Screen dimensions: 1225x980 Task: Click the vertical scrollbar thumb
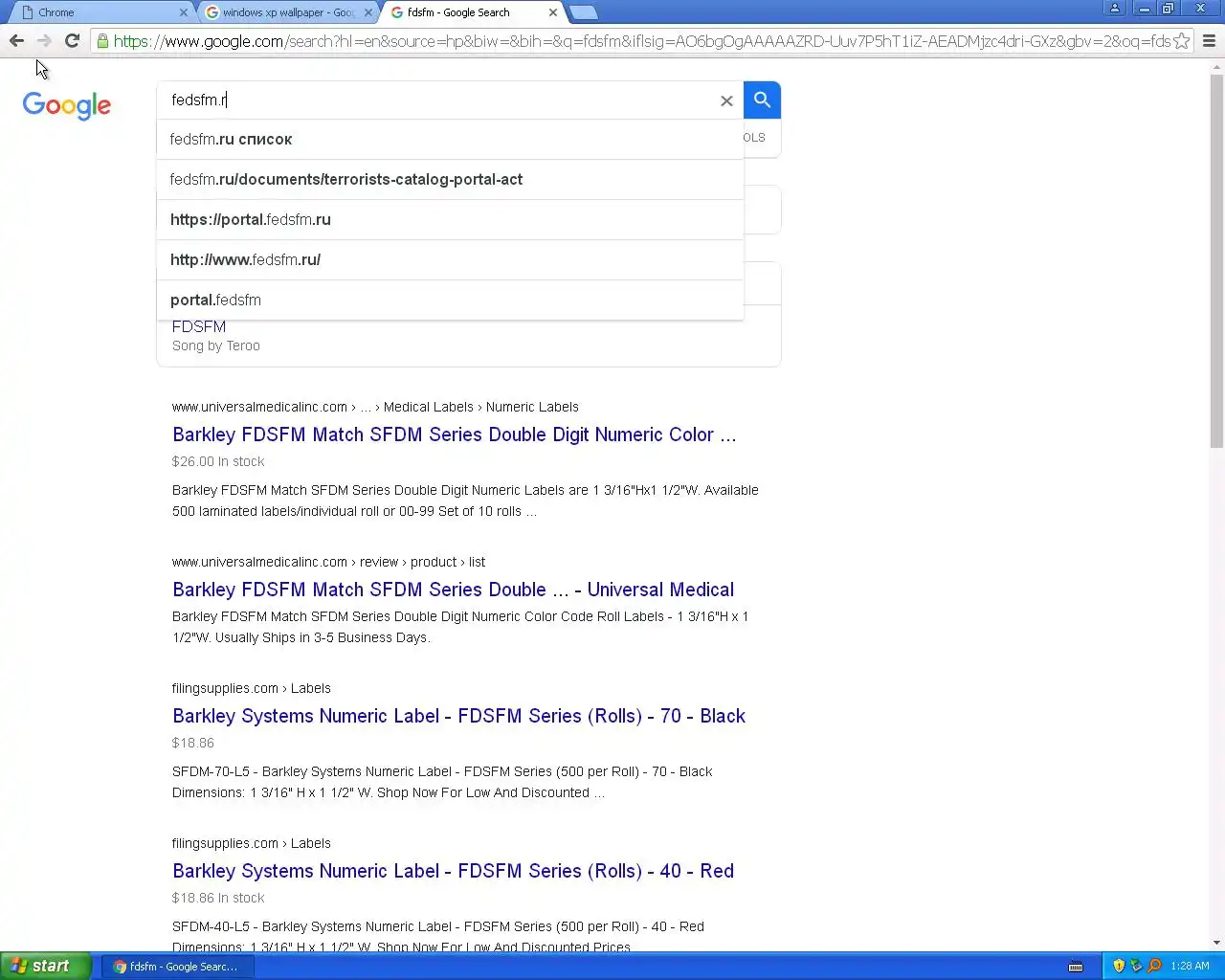(1216, 260)
